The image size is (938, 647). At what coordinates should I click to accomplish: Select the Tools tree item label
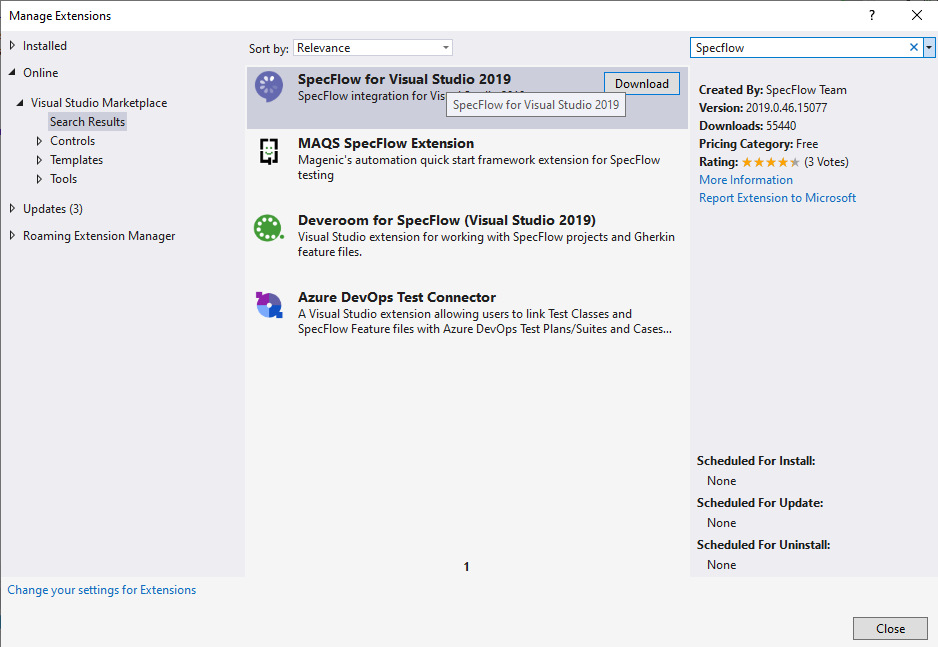(63, 179)
